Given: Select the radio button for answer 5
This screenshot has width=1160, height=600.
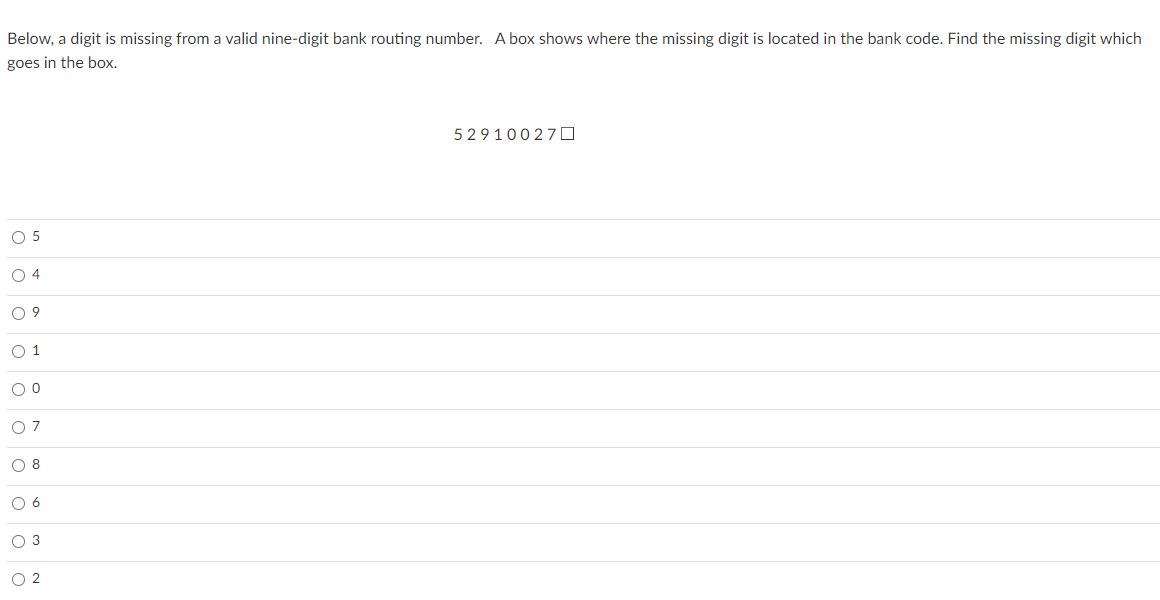Looking at the screenshot, I should coord(19,236).
